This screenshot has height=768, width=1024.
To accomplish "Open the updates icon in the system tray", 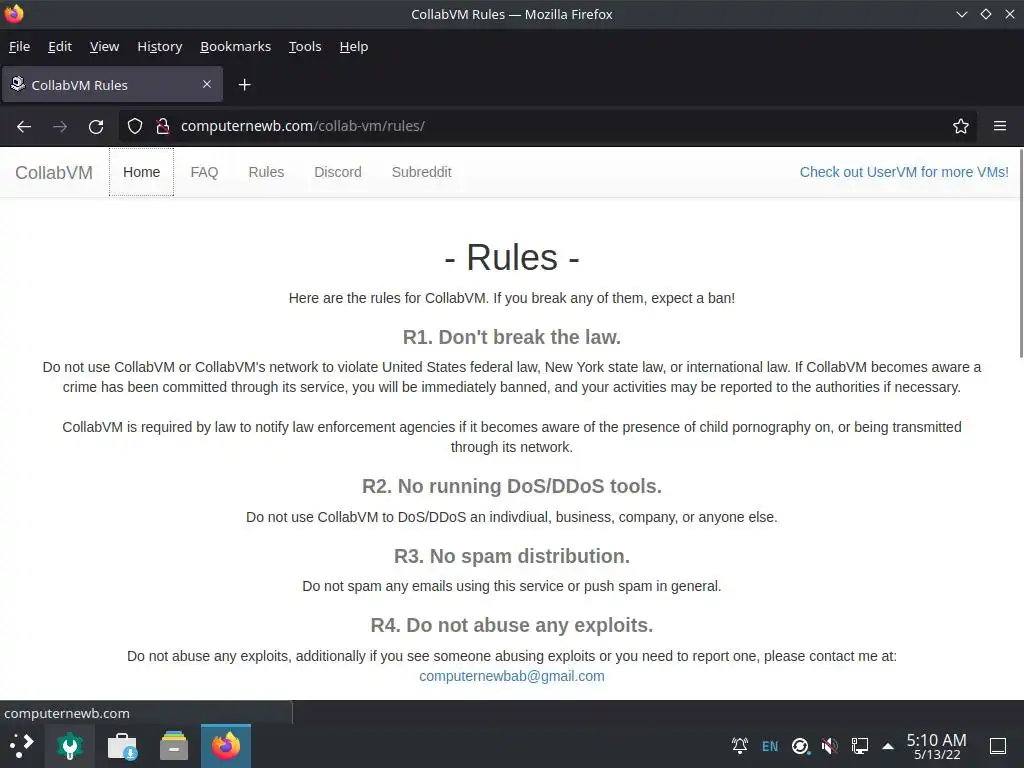I will [x=800, y=746].
